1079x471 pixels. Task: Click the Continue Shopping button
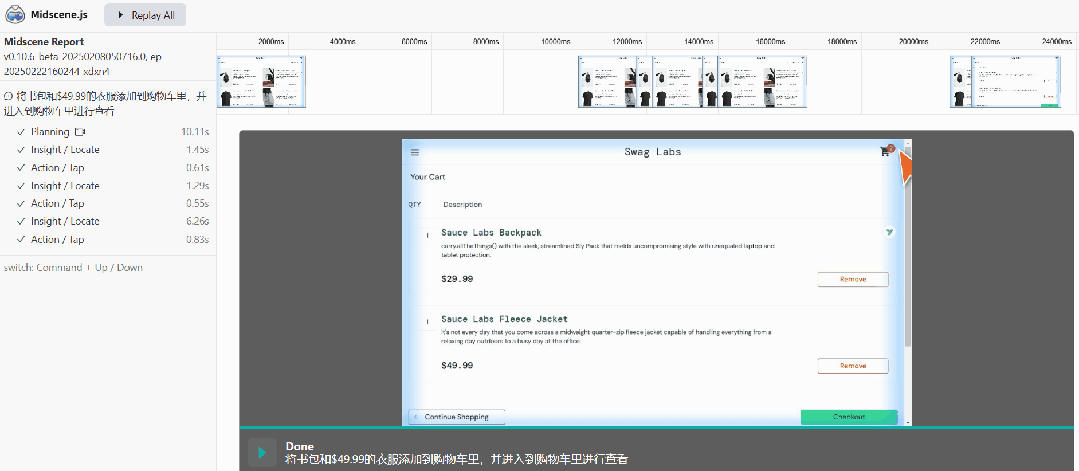(457, 417)
